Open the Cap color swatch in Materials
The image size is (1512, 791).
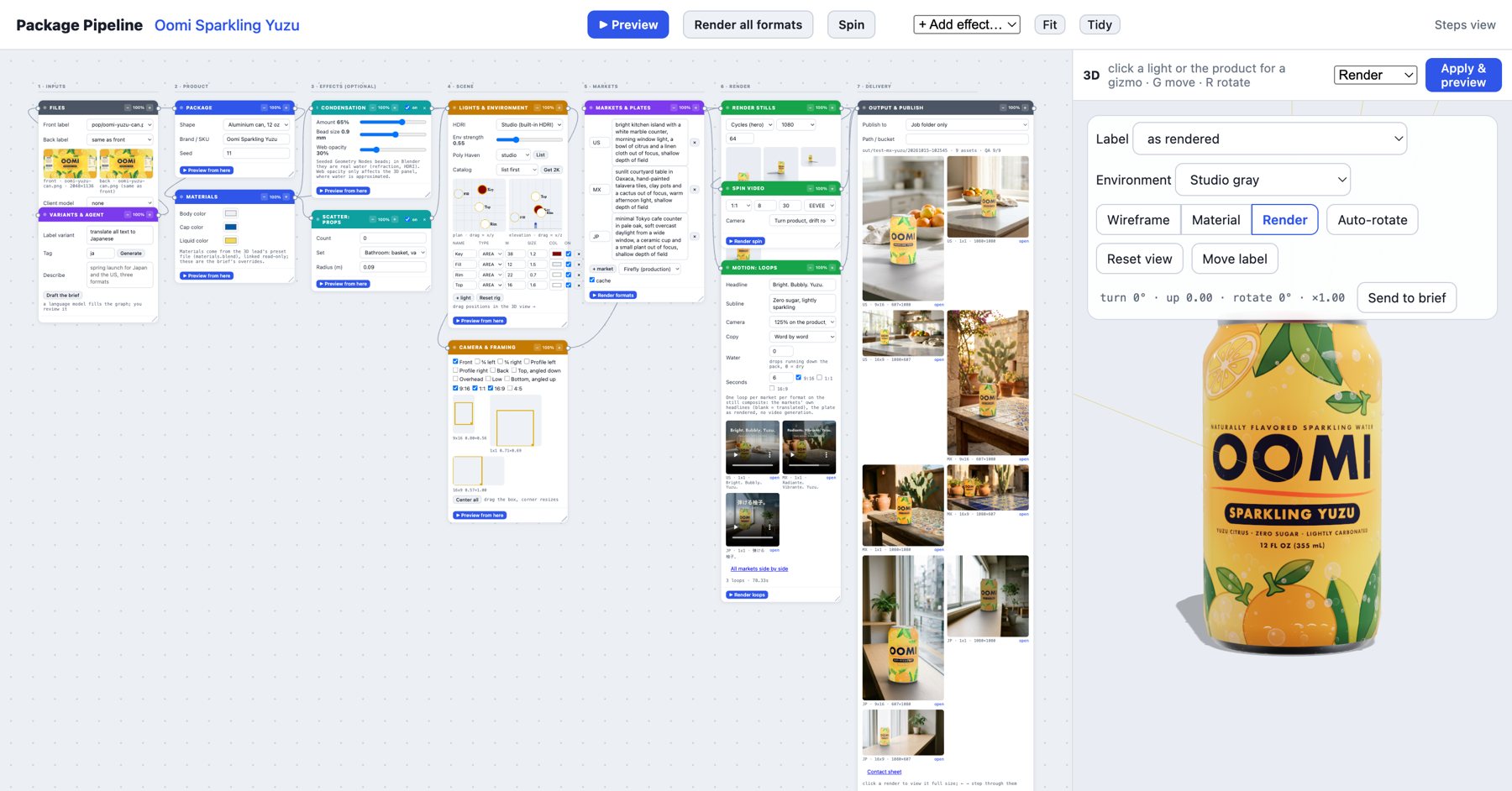(230, 227)
